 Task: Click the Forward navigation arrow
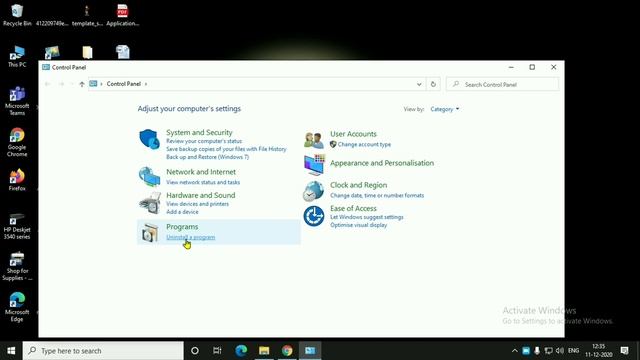[61, 84]
